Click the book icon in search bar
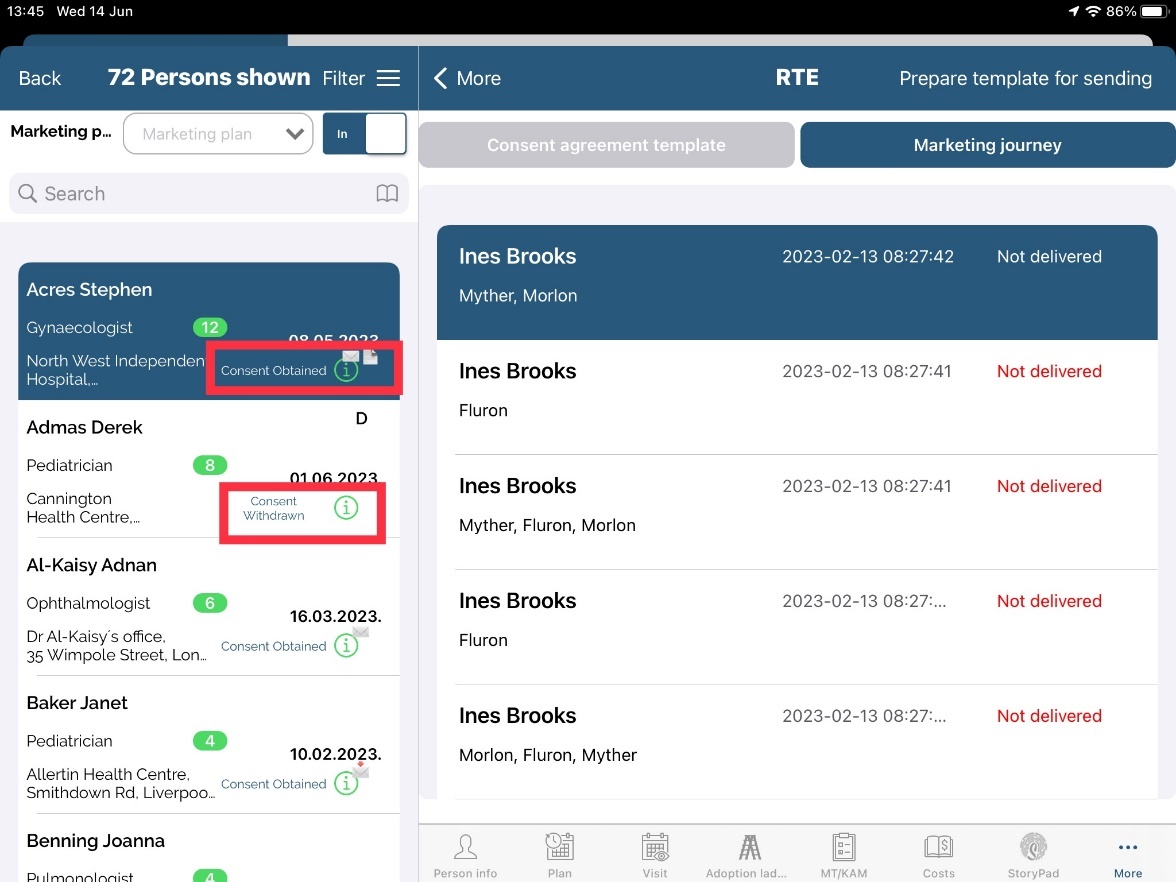The height and width of the screenshot is (882, 1176). 387,194
